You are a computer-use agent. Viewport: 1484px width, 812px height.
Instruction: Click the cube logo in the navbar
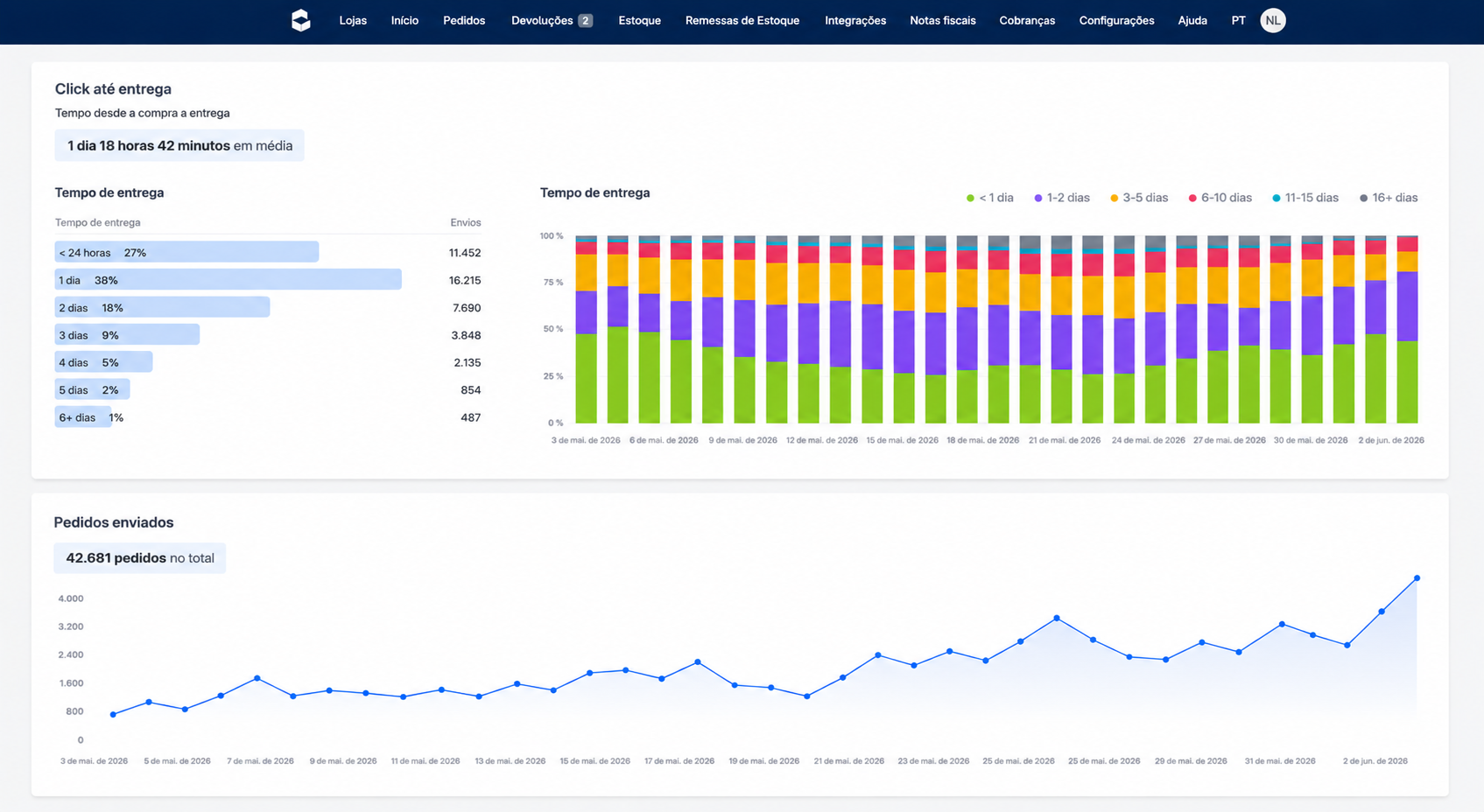coord(301,20)
